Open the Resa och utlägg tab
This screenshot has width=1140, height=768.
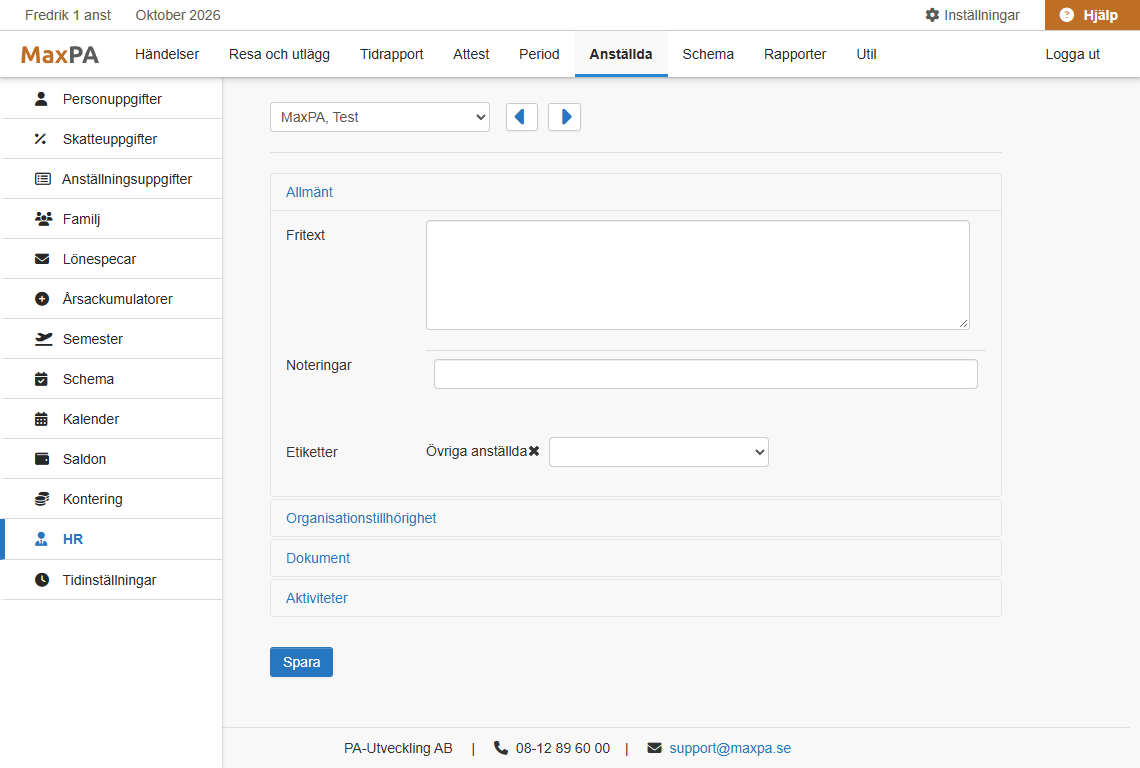point(279,55)
